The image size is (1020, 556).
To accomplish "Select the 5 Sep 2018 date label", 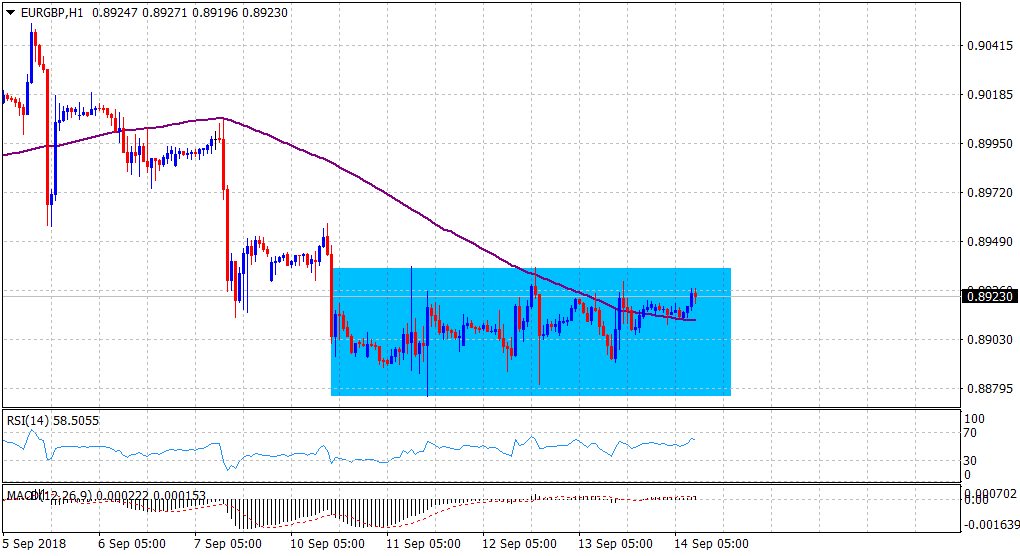I will pos(33,545).
